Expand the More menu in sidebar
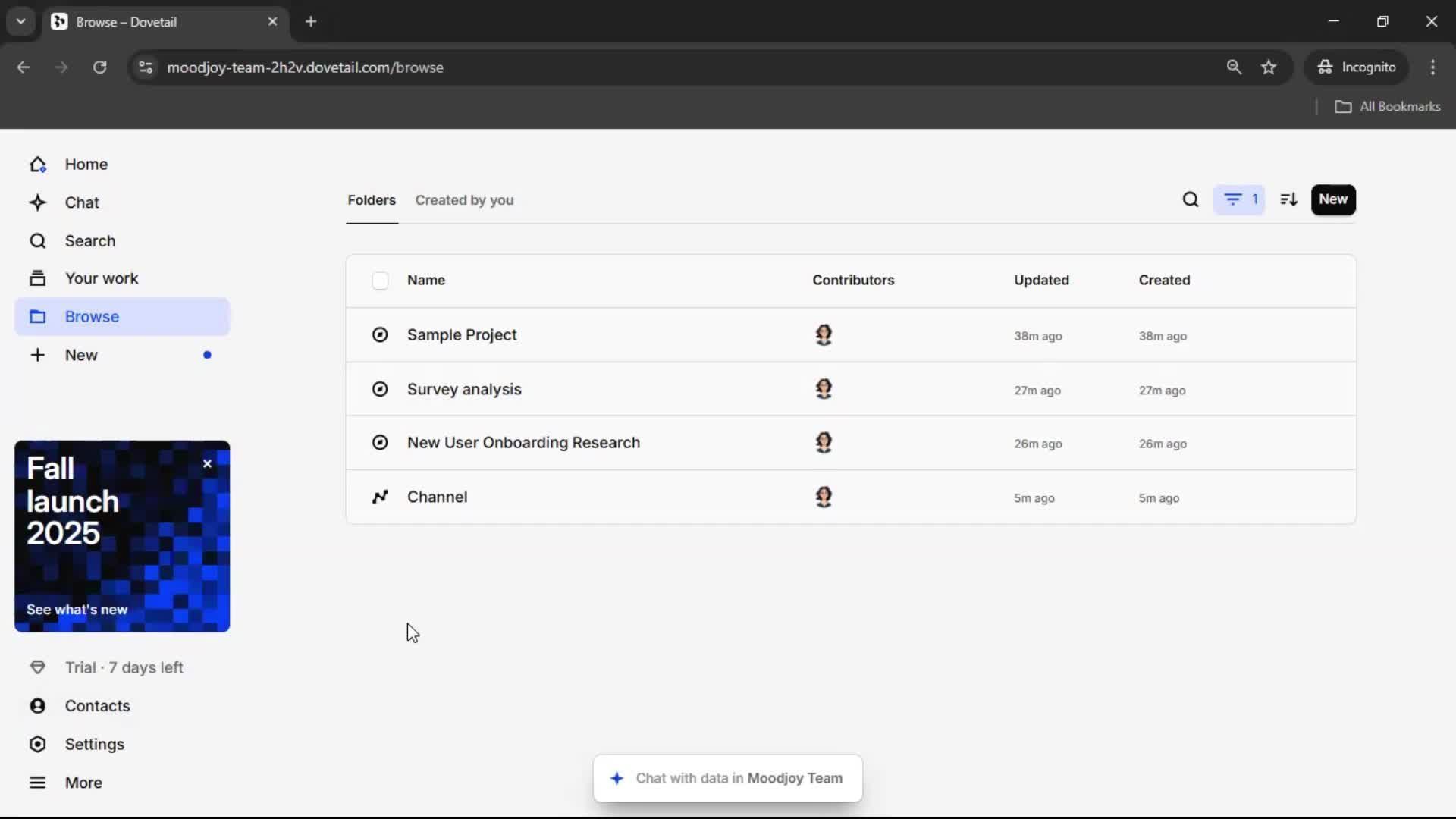The image size is (1456, 819). 83,783
